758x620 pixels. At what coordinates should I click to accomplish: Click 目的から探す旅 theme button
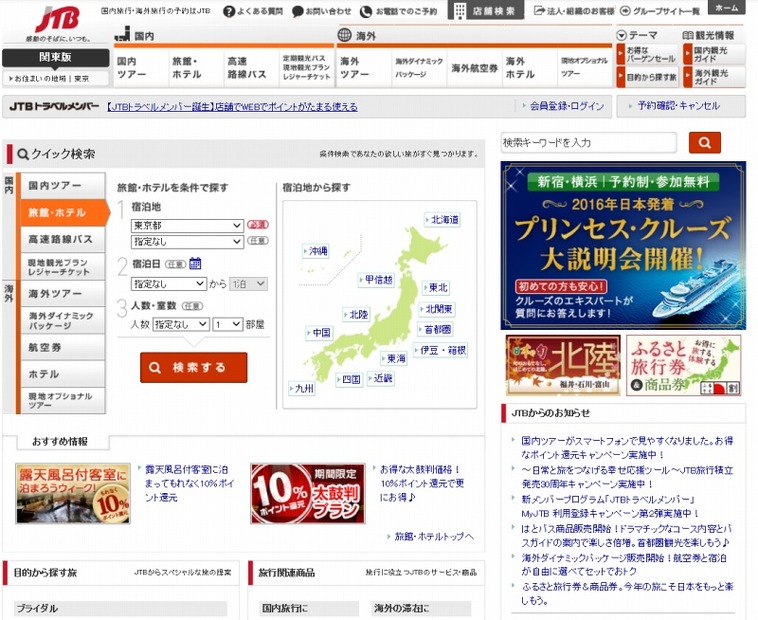647,77
